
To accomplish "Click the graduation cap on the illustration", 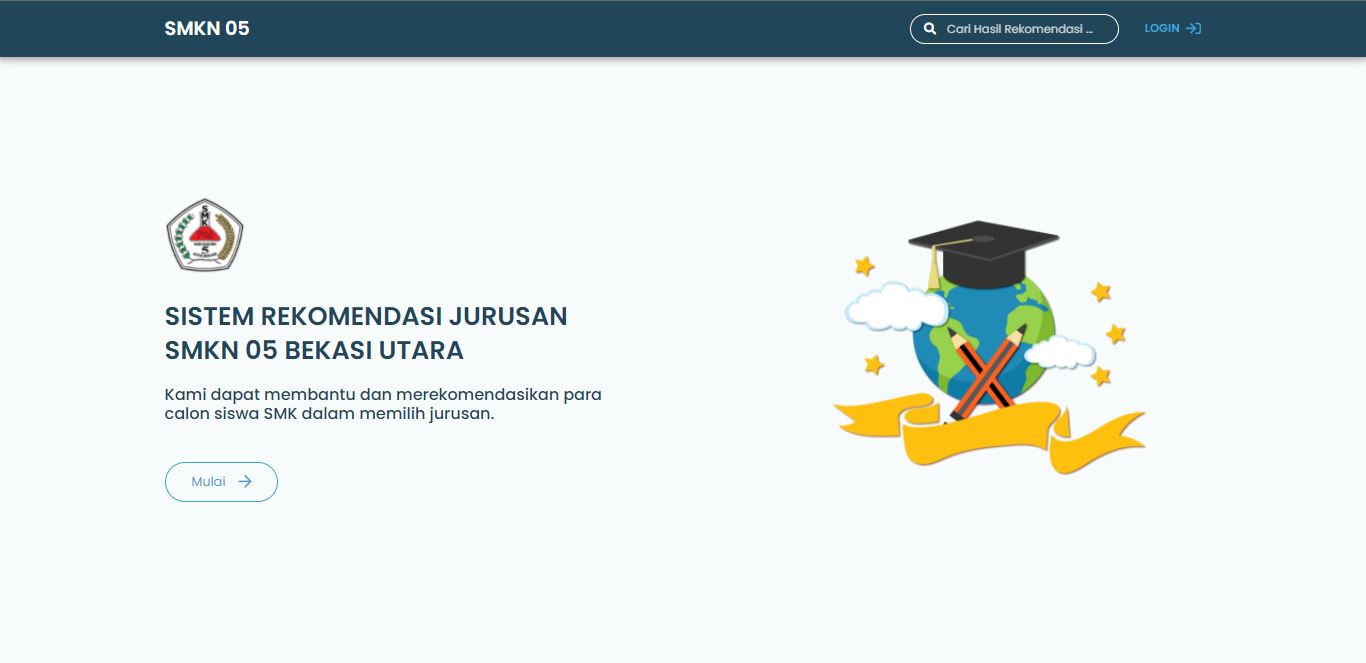I will [x=985, y=250].
